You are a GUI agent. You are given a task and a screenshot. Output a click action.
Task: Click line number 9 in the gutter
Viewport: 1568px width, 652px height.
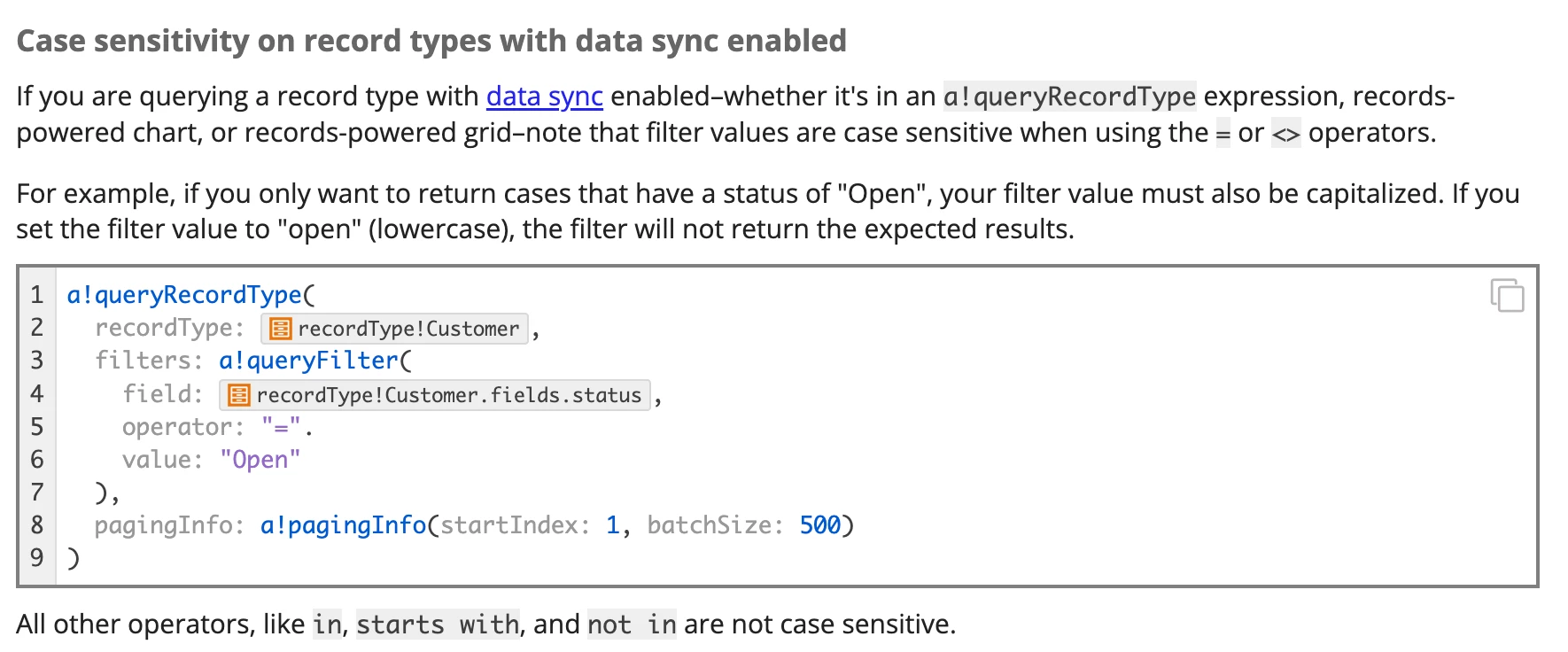tap(36, 558)
